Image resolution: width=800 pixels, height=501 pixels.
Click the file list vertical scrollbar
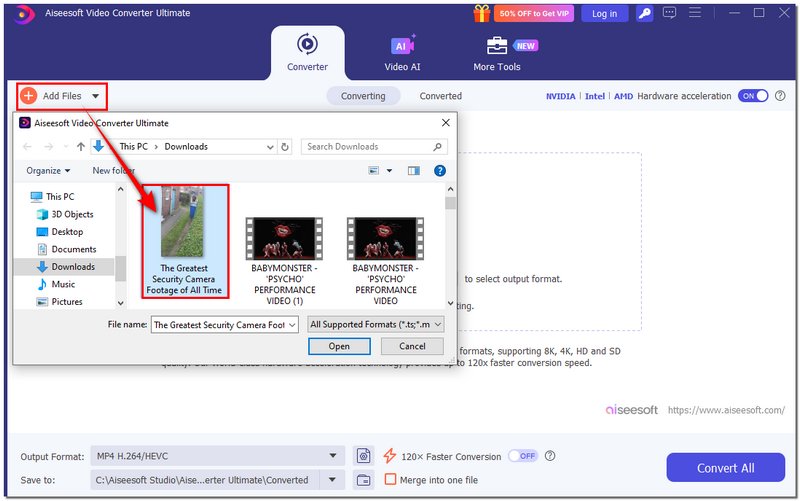[x=450, y=250]
